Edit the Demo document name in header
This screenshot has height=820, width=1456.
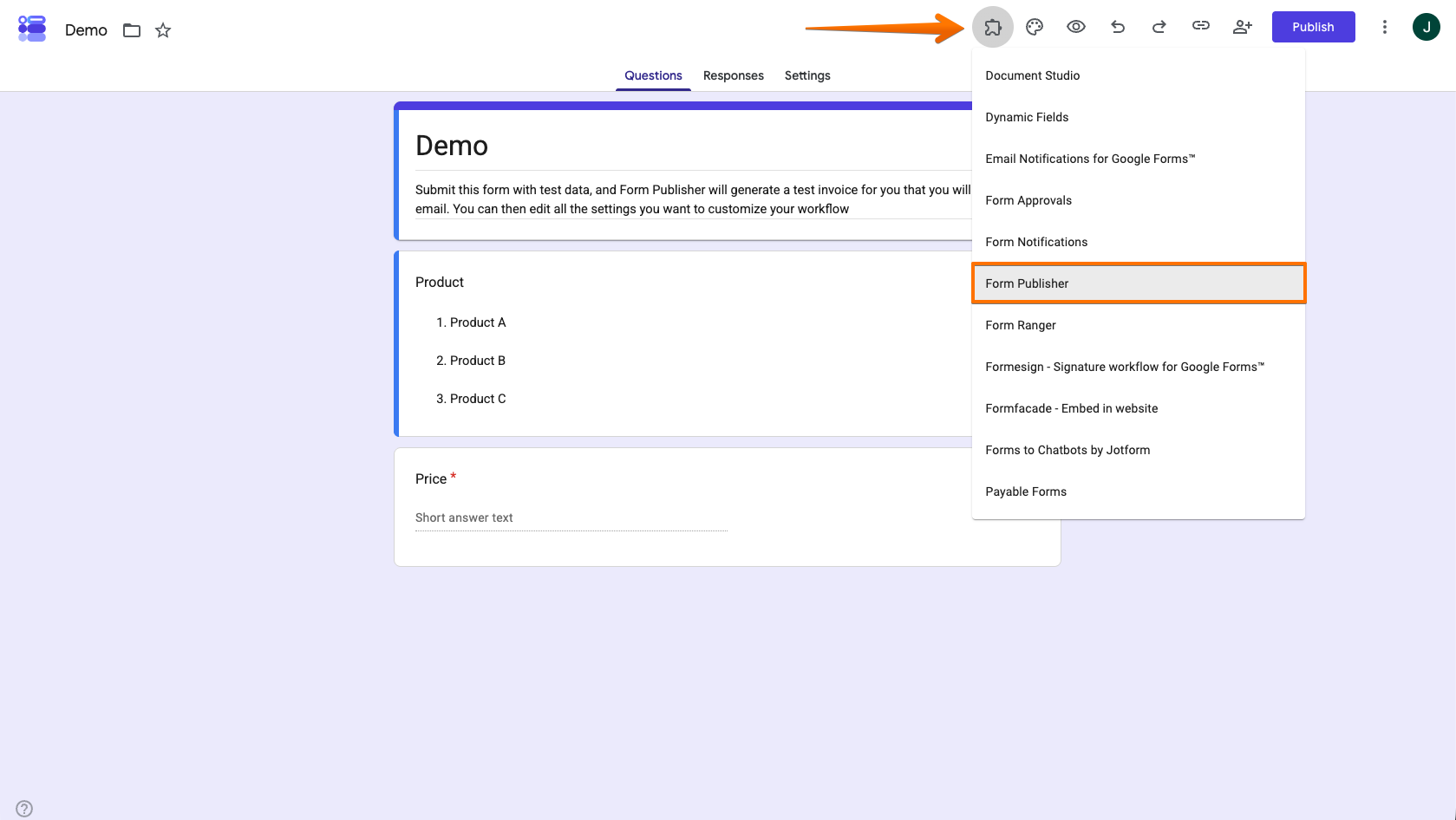click(x=86, y=30)
